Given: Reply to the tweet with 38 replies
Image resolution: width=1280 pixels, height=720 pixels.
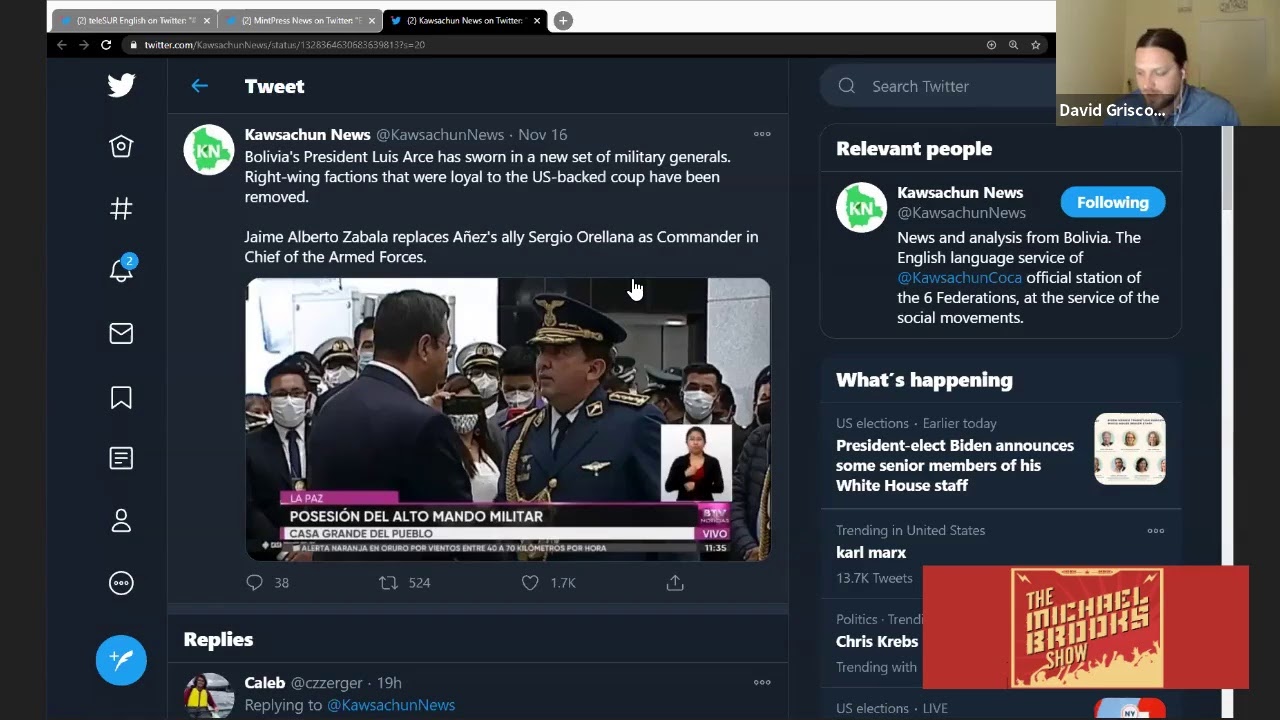Looking at the screenshot, I should pyautogui.click(x=254, y=582).
